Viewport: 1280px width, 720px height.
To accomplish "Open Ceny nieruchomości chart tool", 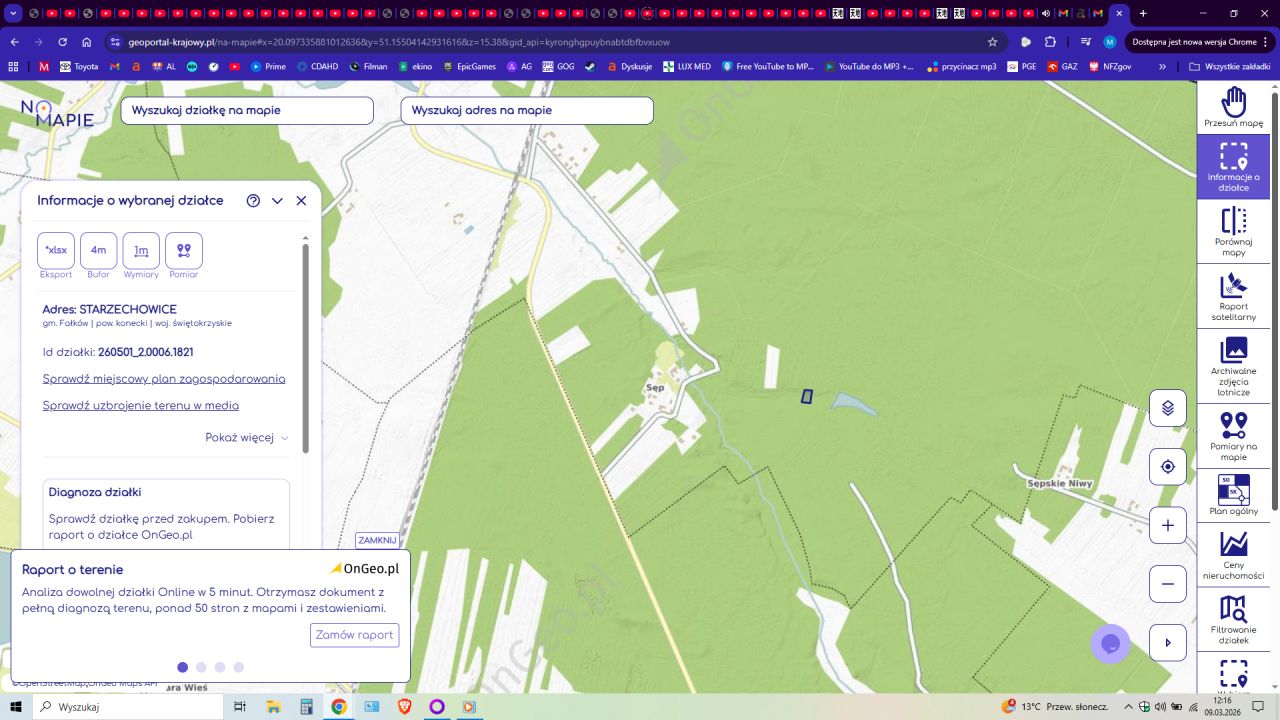I will click(x=1233, y=555).
